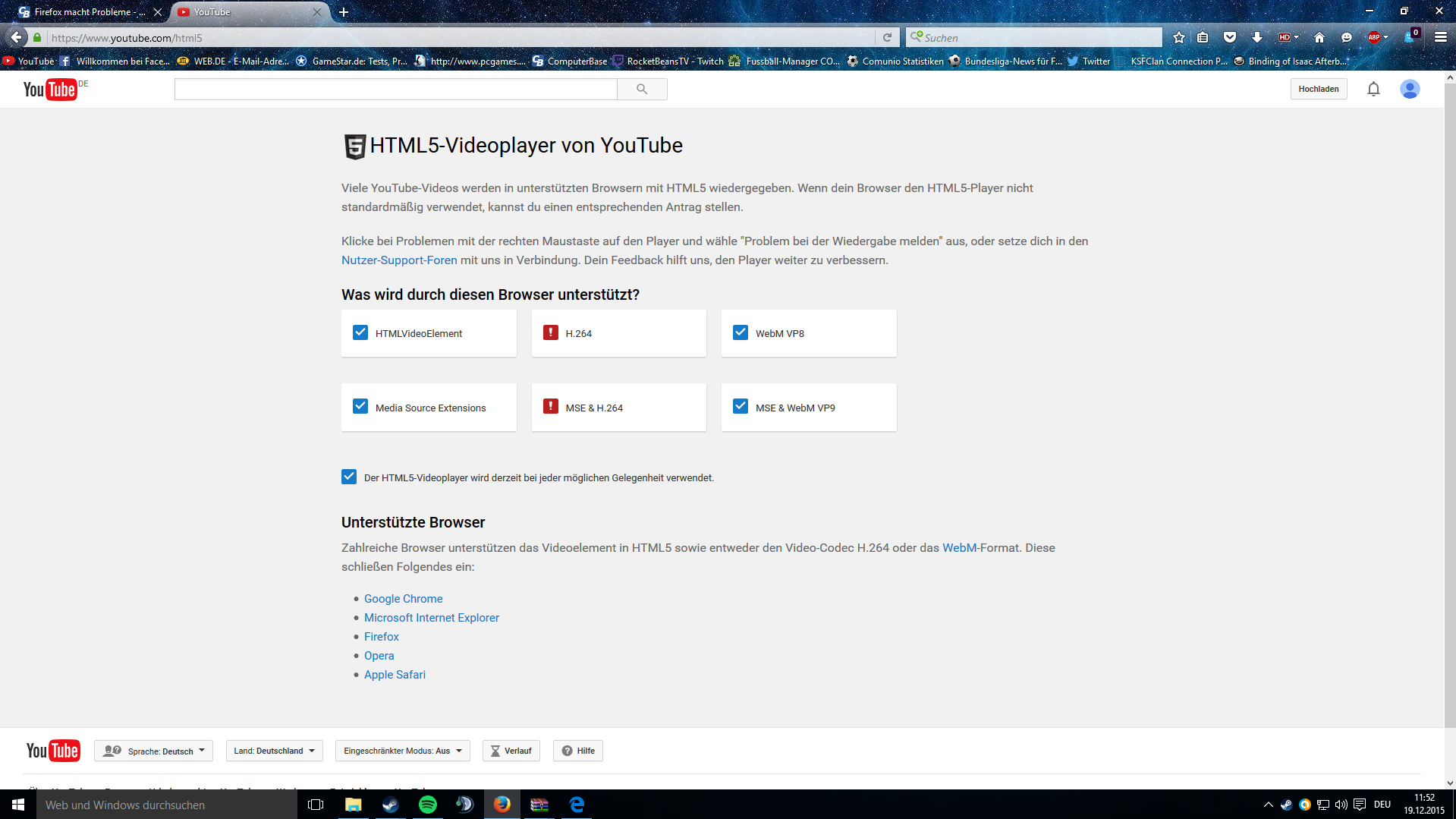Follow the Nutzer-Support-Foren link
The height and width of the screenshot is (819, 1456).
(x=399, y=260)
